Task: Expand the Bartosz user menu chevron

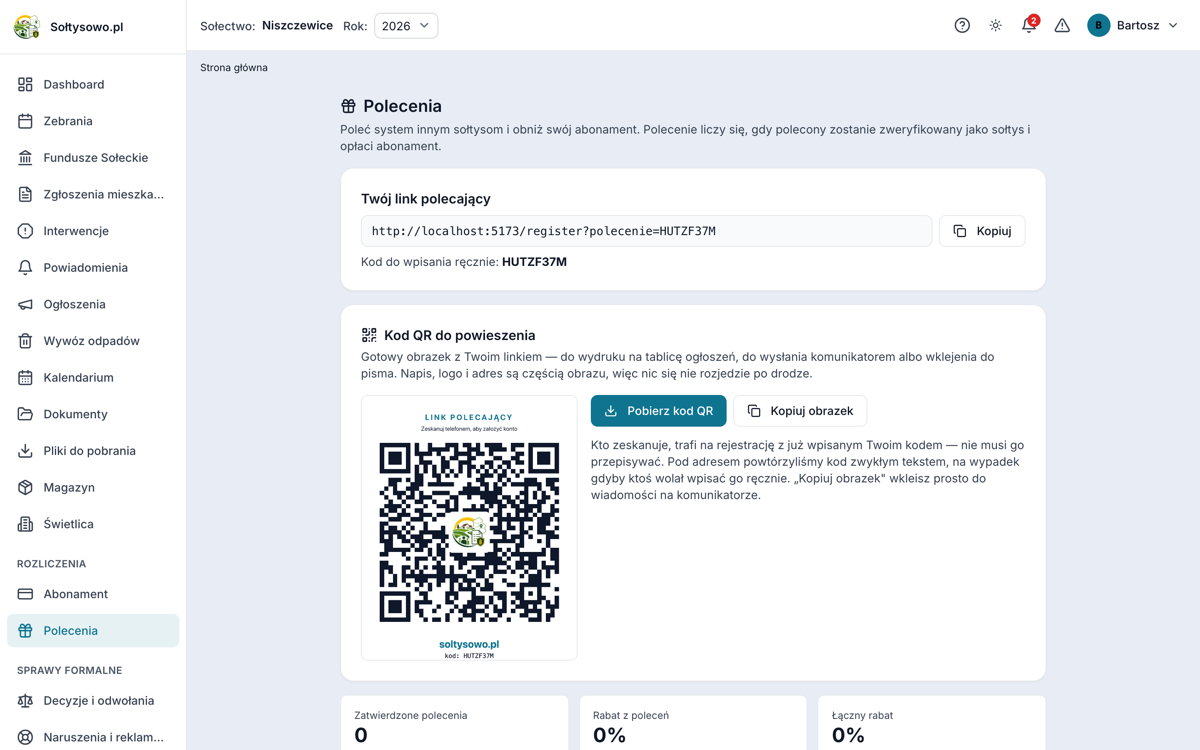Action: 1173,26
